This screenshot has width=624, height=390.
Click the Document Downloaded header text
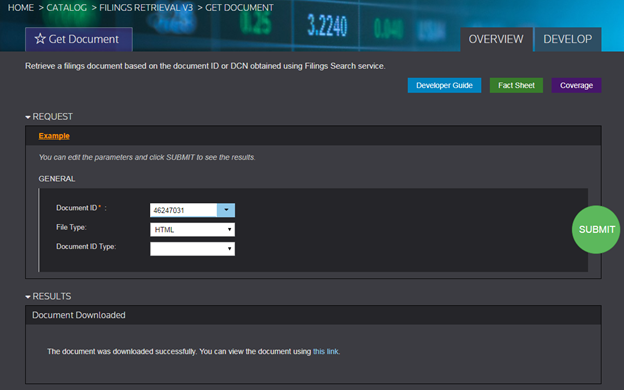(79, 315)
